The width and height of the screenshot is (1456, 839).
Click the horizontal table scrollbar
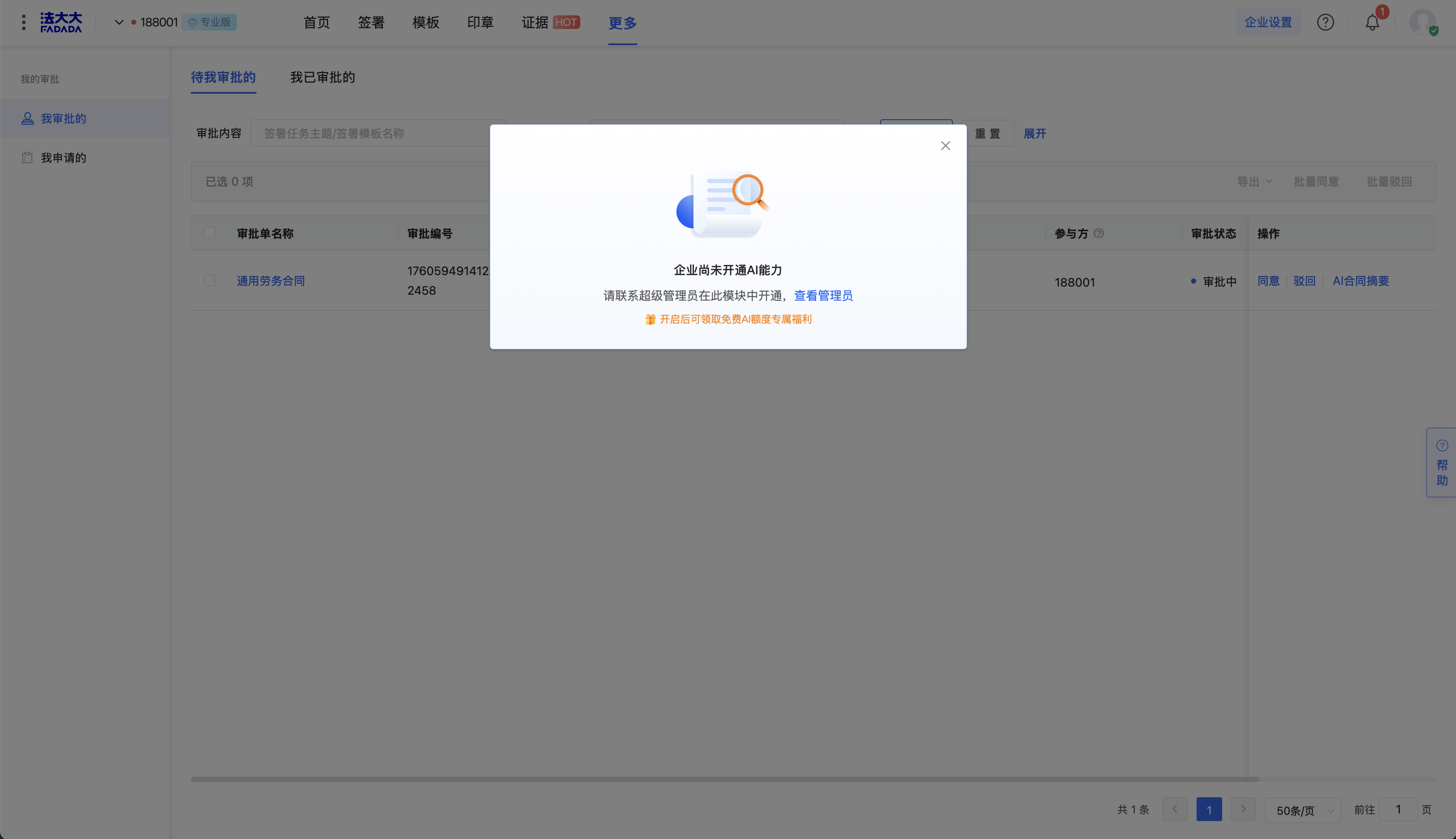pyautogui.click(x=724, y=779)
